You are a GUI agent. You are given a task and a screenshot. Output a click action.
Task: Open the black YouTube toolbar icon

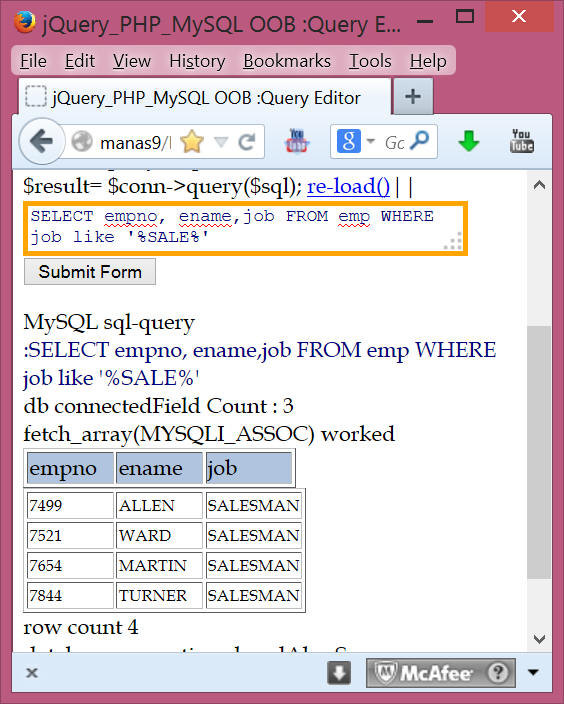click(521, 141)
